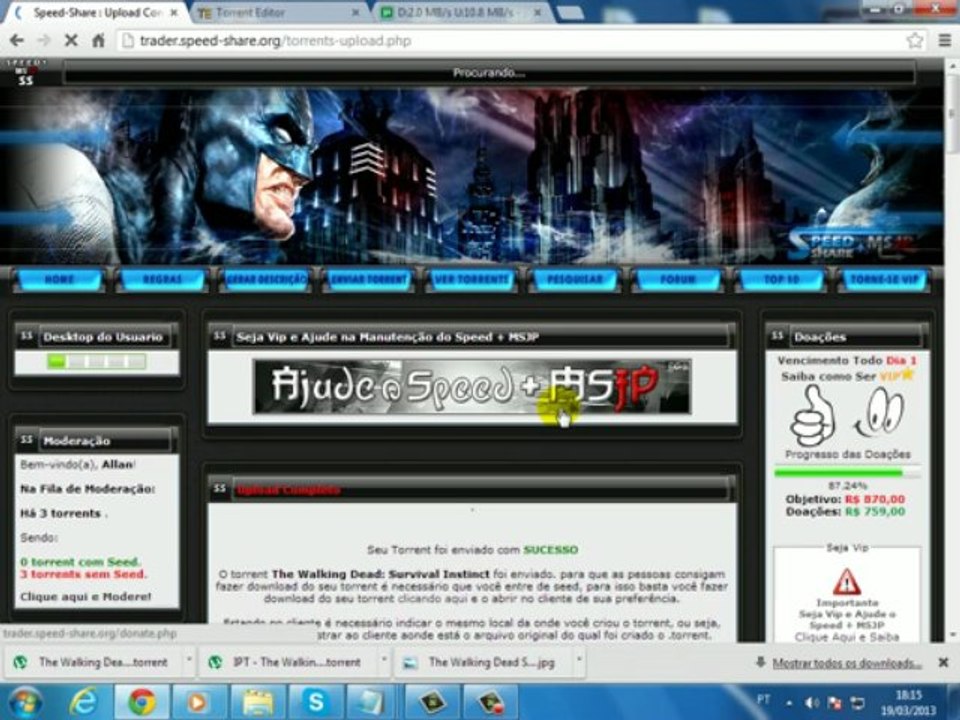Open The Walking Dead S...jpg download item

click(x=482, y=662)
